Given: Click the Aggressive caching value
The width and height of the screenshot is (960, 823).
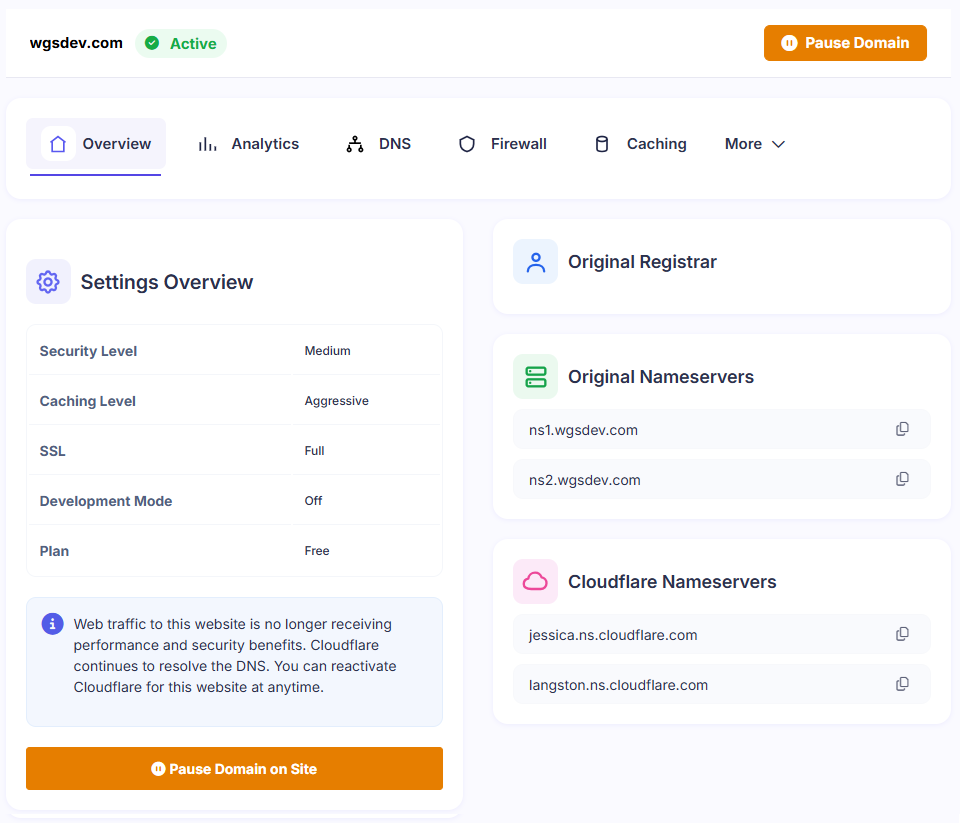Looking at the screenshot, I should 337,401.
